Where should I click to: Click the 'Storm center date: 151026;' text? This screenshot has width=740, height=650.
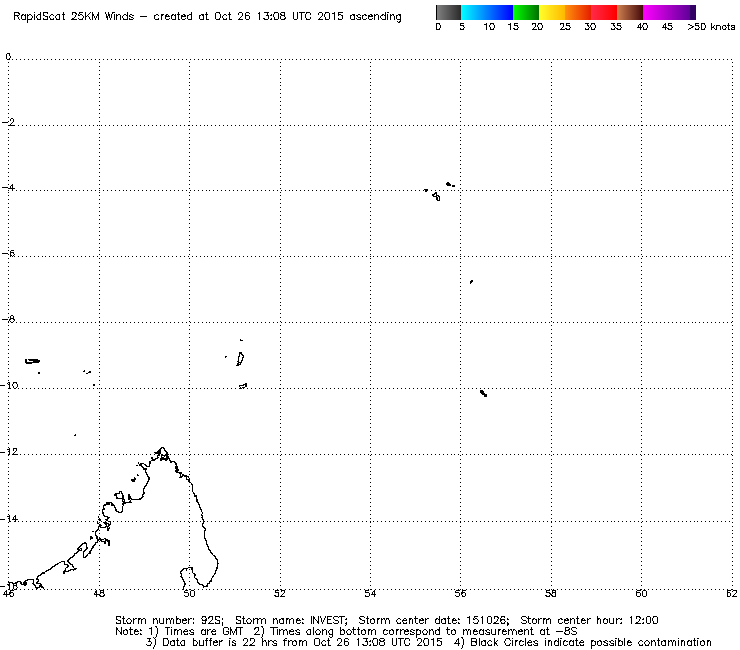434,620
